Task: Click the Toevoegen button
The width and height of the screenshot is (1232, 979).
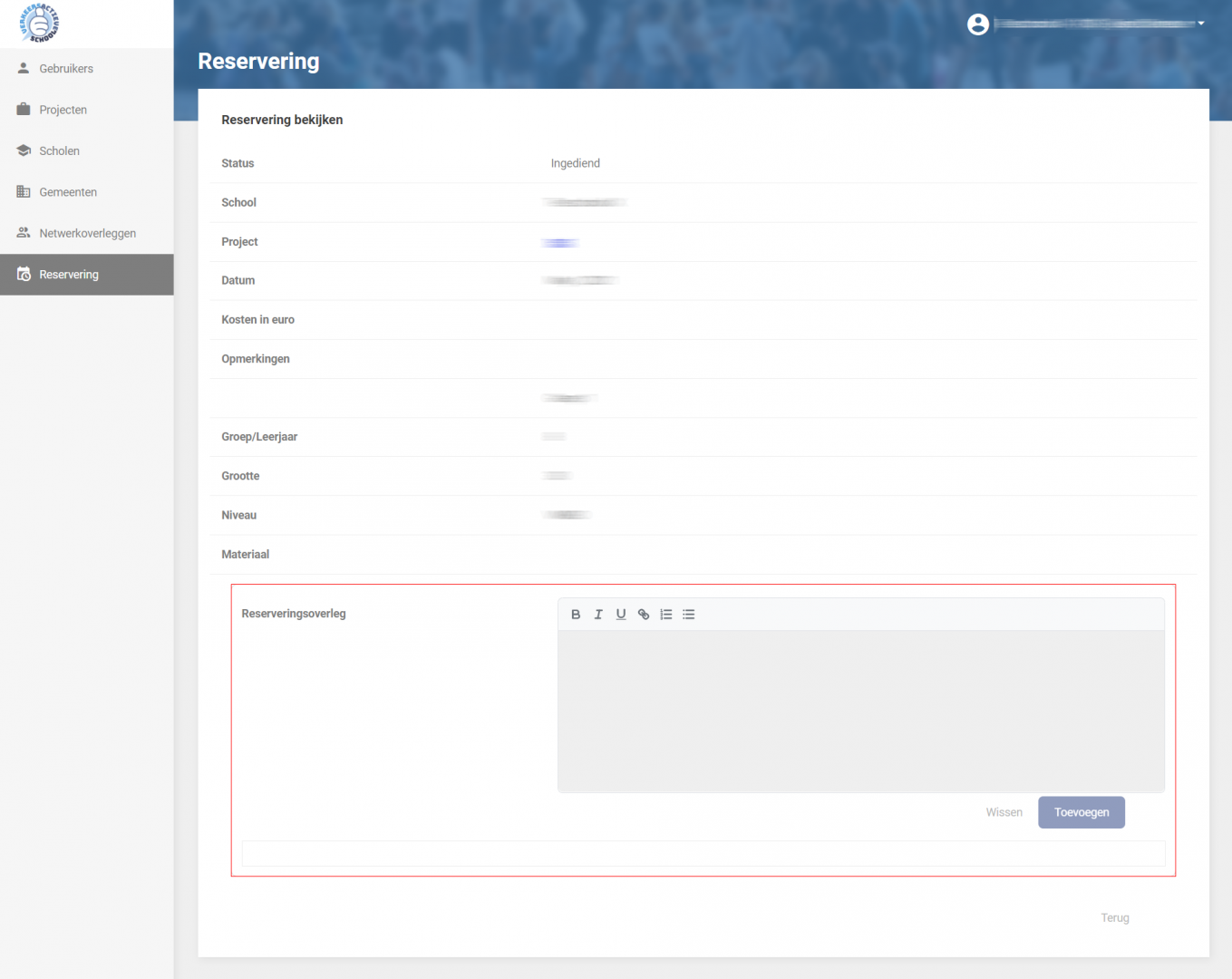Action: coord(1082,812)
